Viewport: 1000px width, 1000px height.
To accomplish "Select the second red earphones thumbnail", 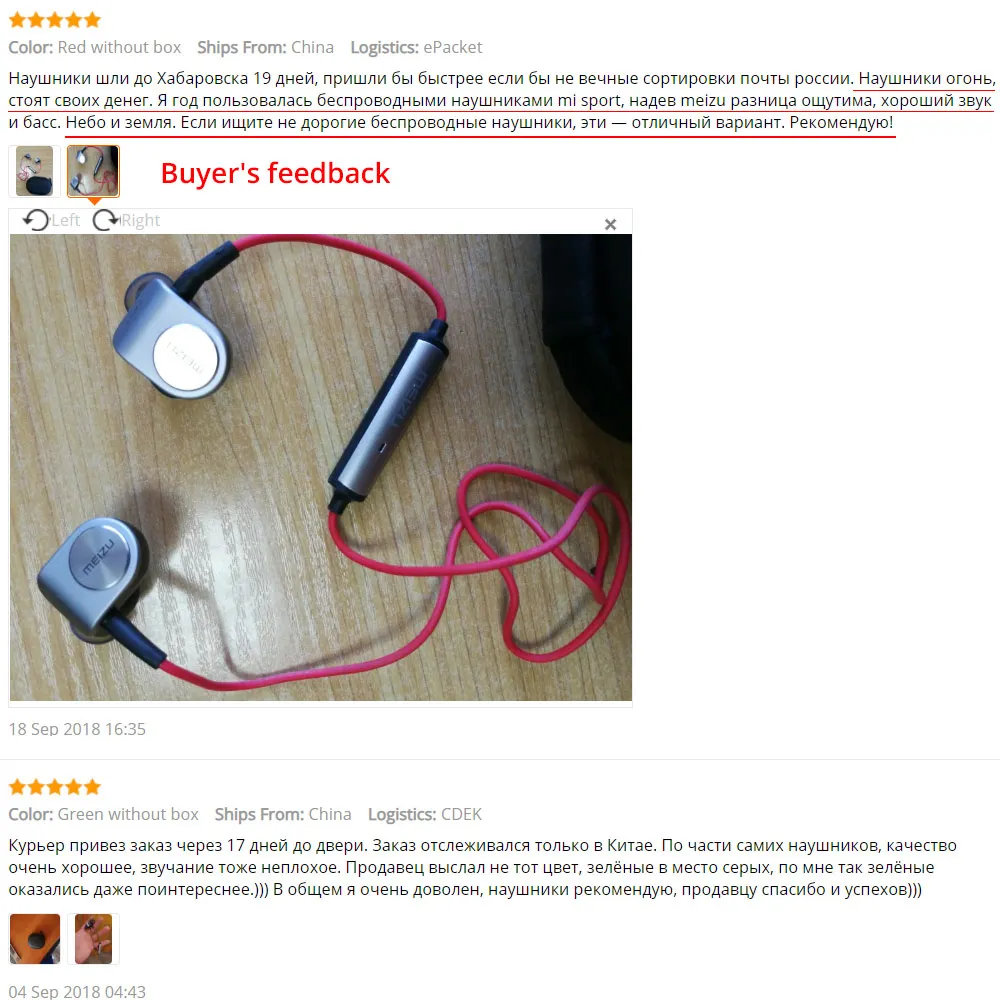I will [x=93, y=171].
